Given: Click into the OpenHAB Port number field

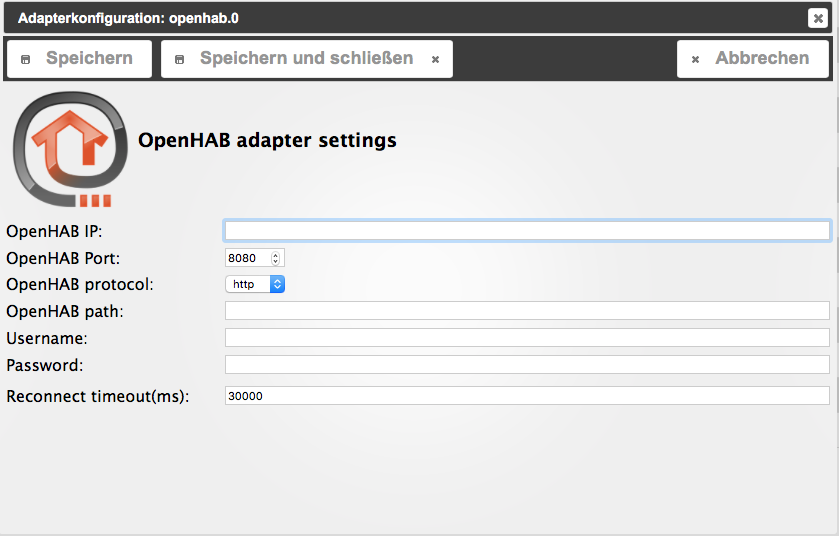Looking at the screenshot, I should click(x=247, y=258).
